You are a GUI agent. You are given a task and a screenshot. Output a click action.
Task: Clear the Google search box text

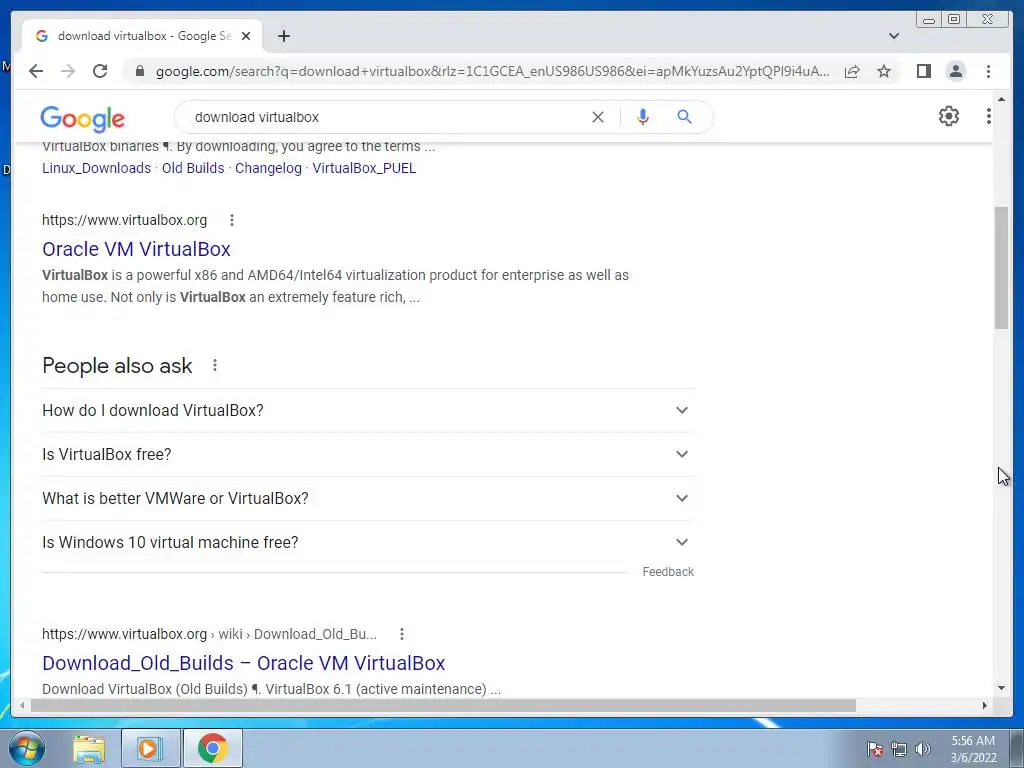(x=598, y=117)
